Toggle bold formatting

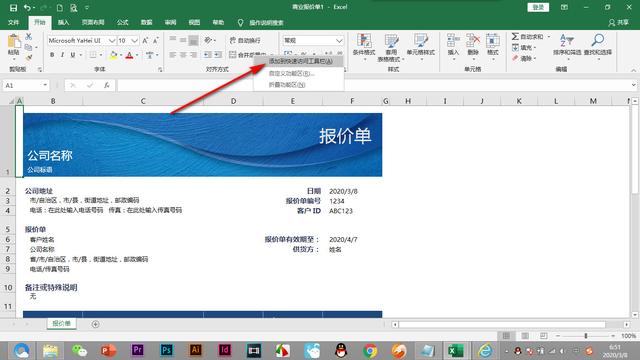point(52,55)
